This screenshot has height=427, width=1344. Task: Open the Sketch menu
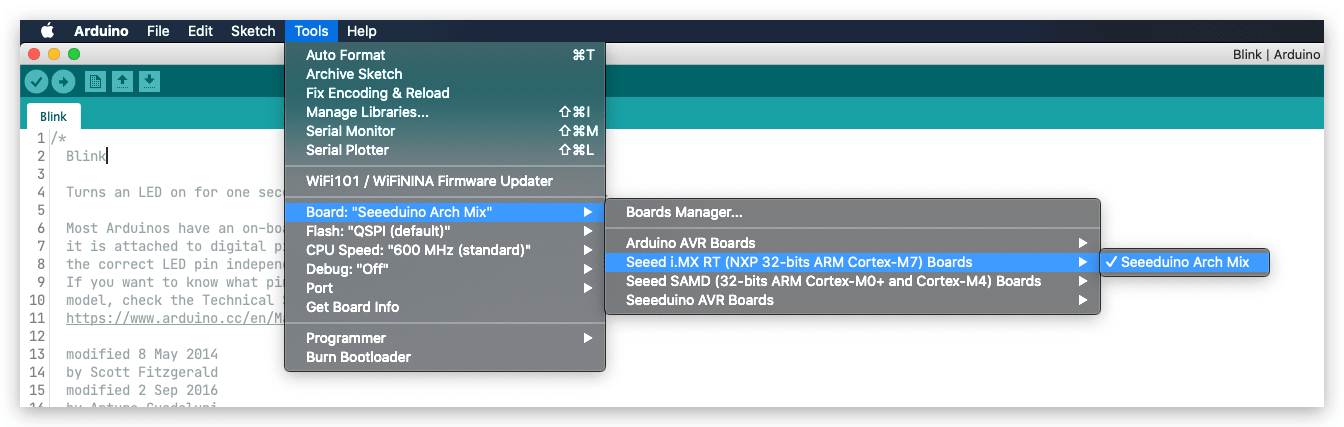(x=253, y=31)
